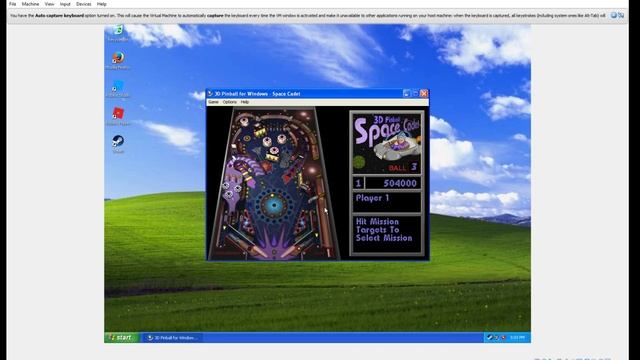640x360 pixels.
Task: Open the Game menu in 3D Pinball
Action: click(x=213, y=102)
